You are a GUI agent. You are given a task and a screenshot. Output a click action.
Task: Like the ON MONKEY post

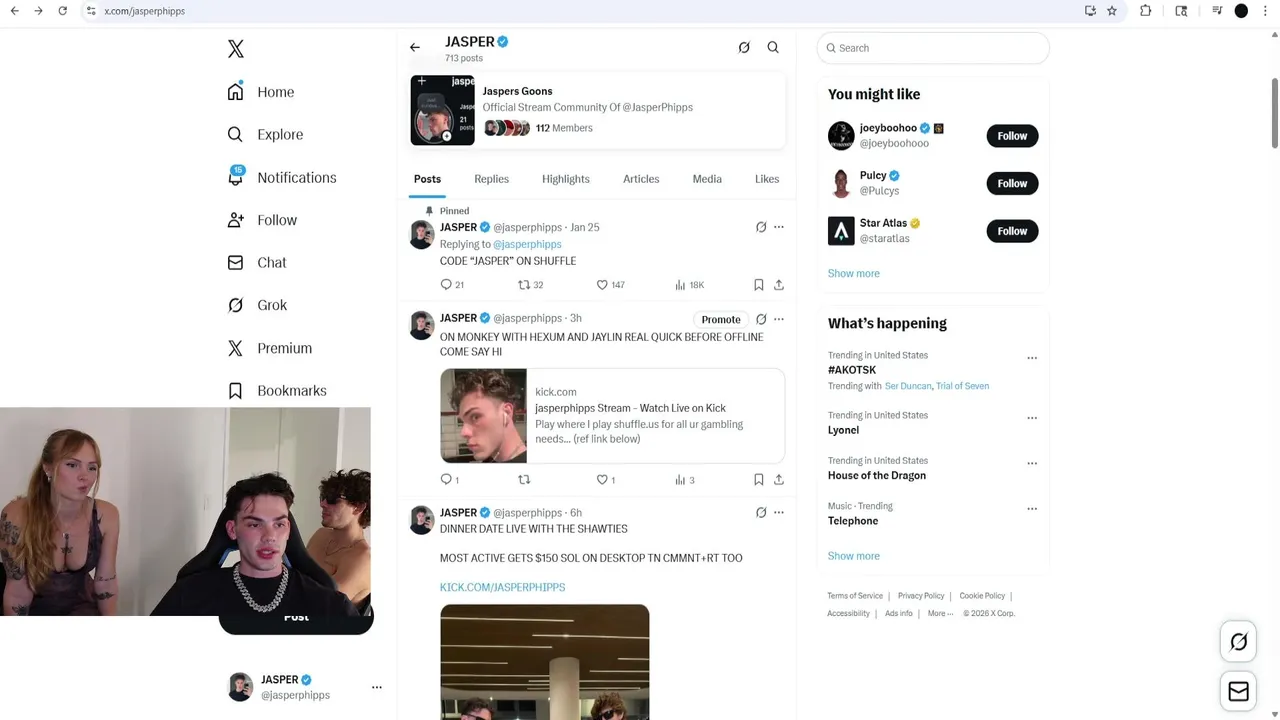(606, 480)
